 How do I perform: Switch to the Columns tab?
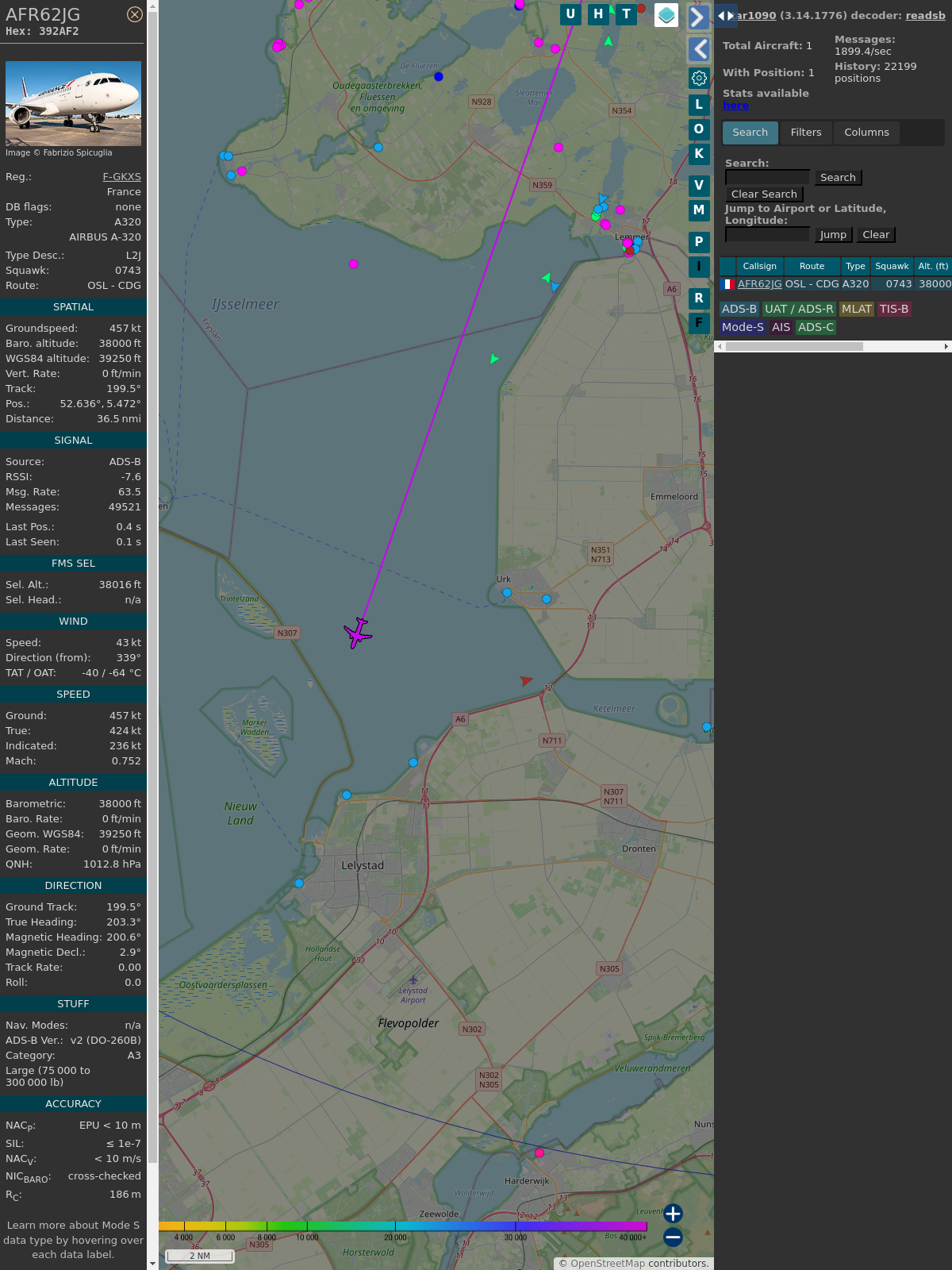[866, 133]
